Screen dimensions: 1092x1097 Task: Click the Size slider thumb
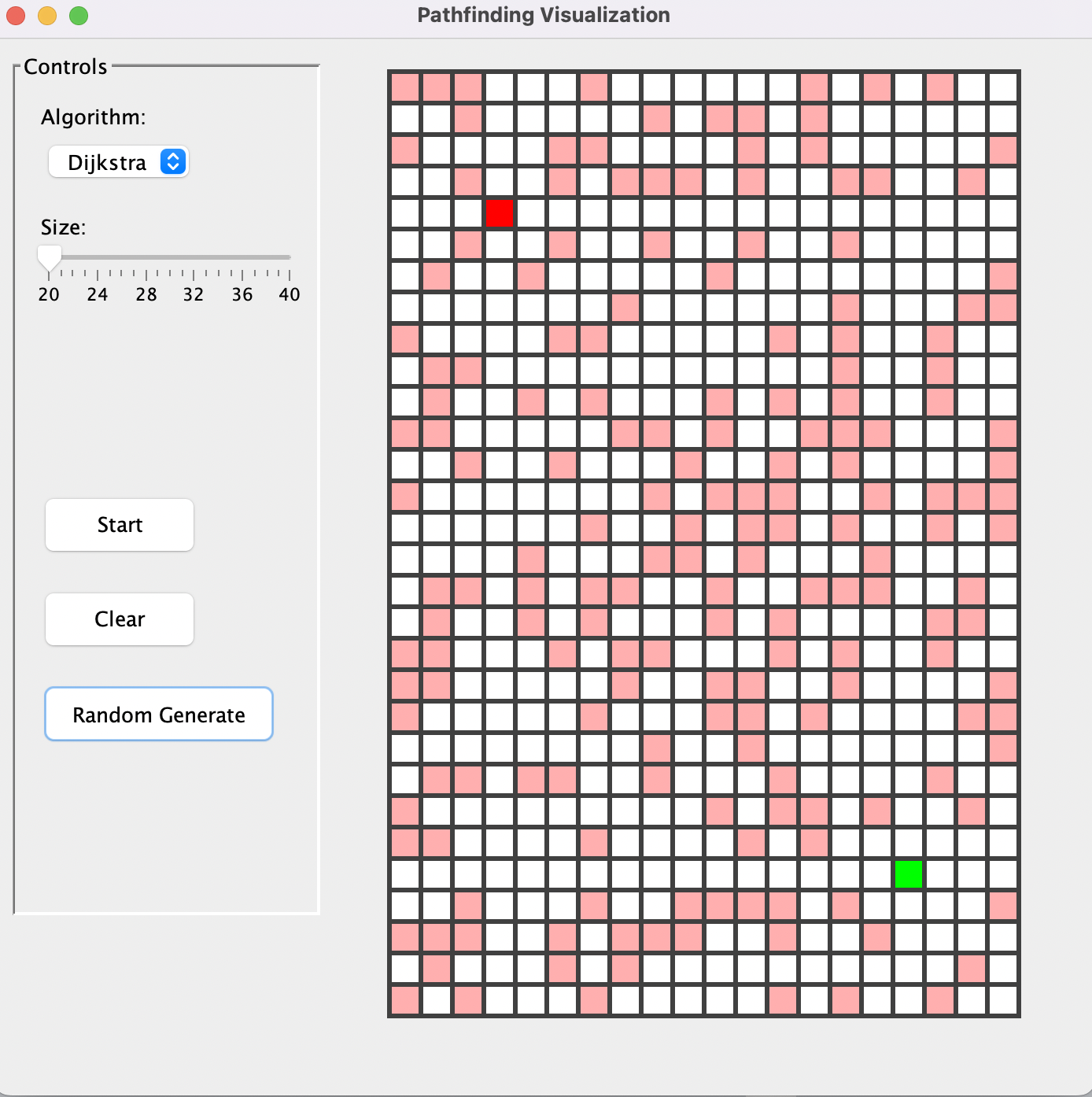pos(50,257)
